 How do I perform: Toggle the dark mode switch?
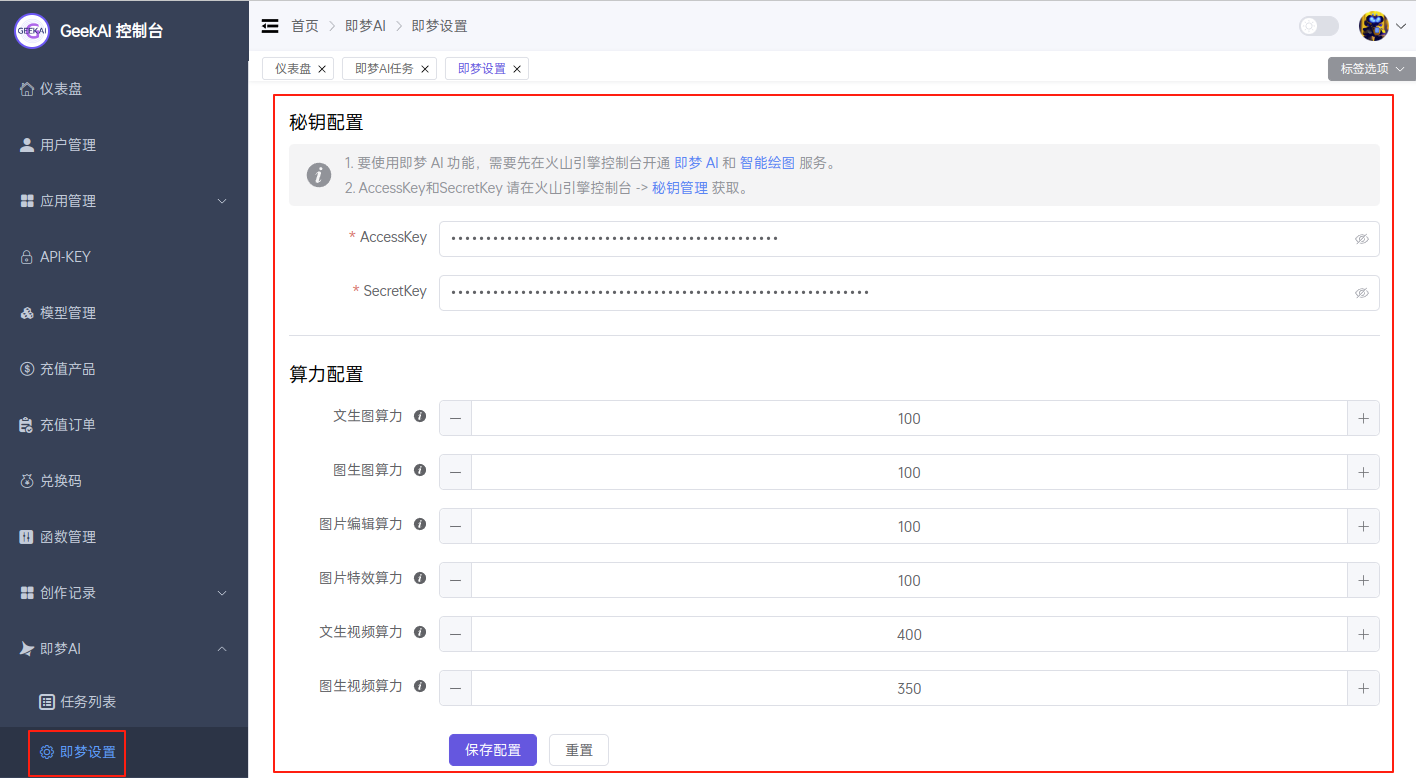(1318, 26)
